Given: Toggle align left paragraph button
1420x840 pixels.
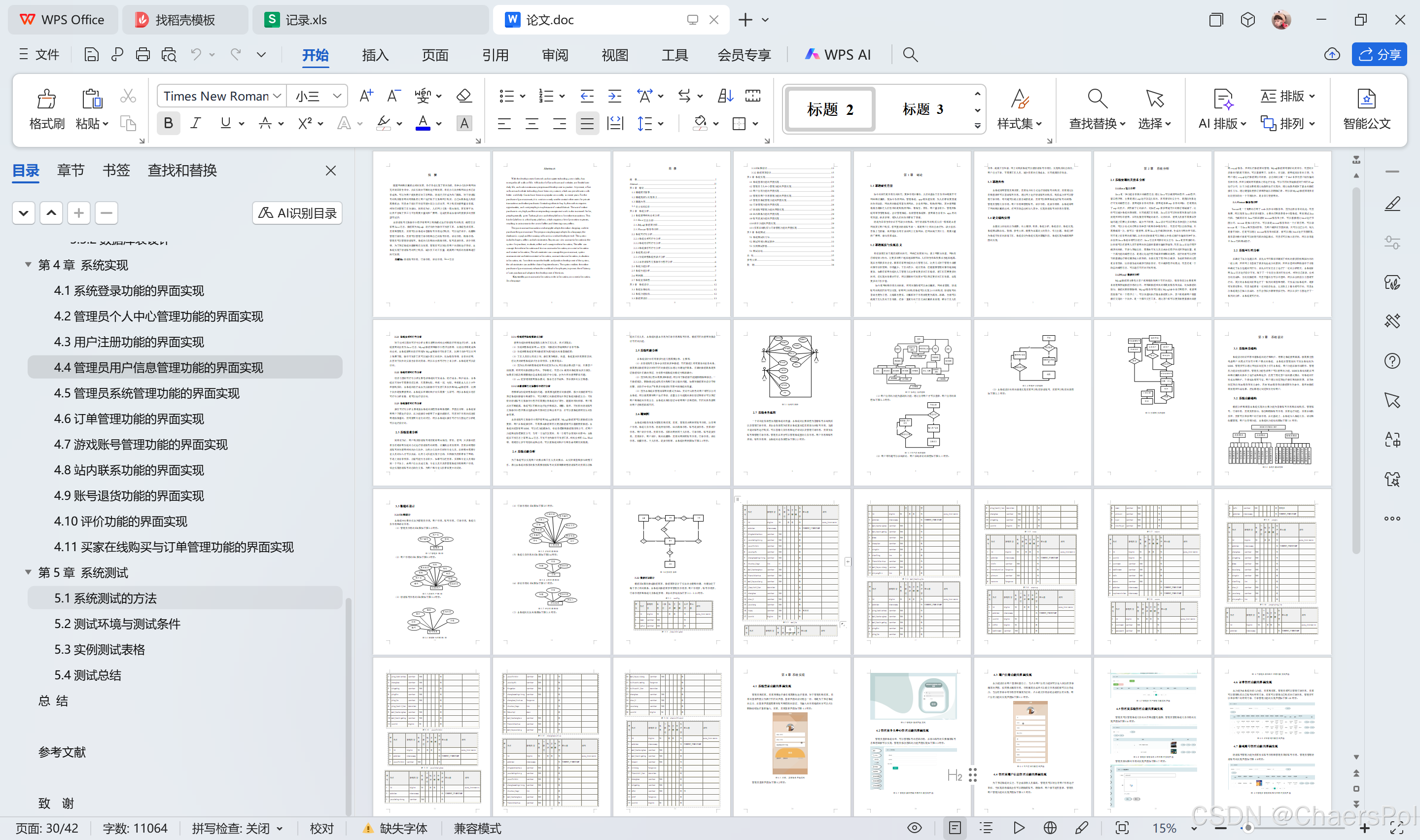Looking at the screenshot, I should coord(504,123).
